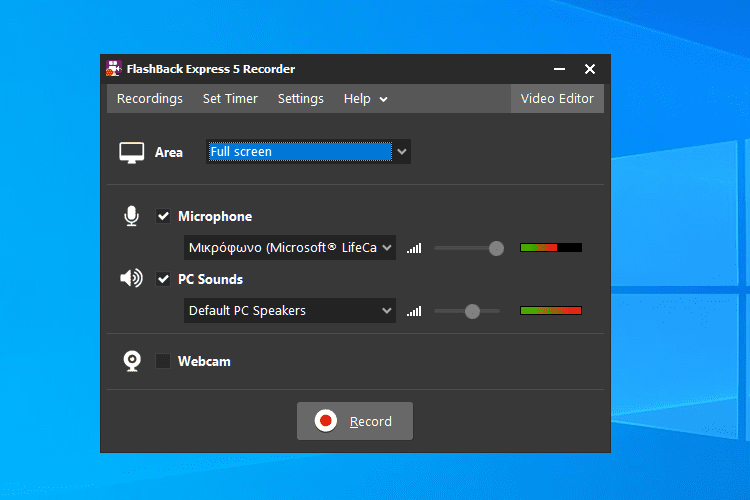Click the red record circle icon
The height and width of the screenshot is (500, 750).
click(326, 421)
